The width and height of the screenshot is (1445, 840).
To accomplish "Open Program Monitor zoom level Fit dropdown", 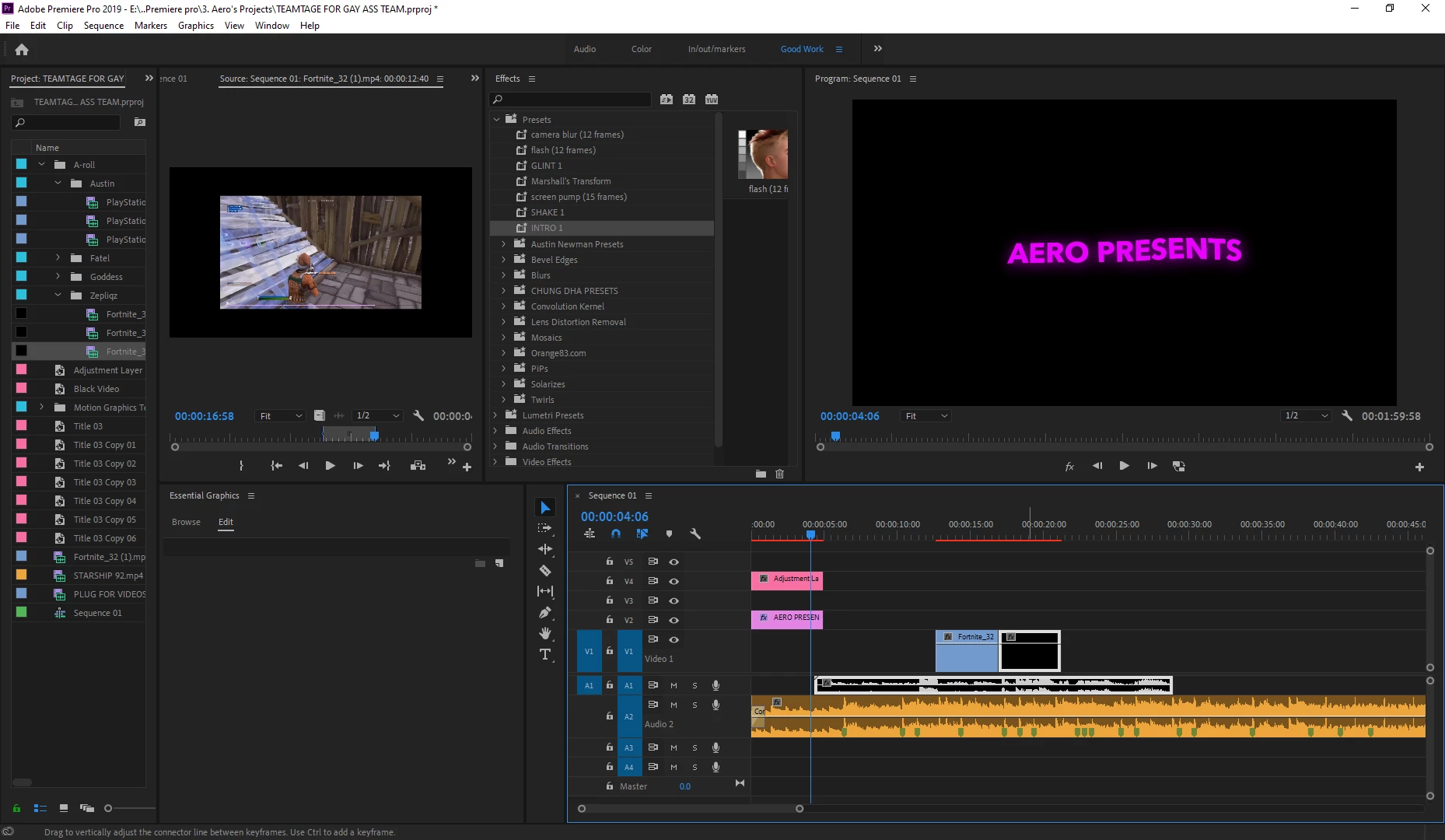I will coord(925,416).
